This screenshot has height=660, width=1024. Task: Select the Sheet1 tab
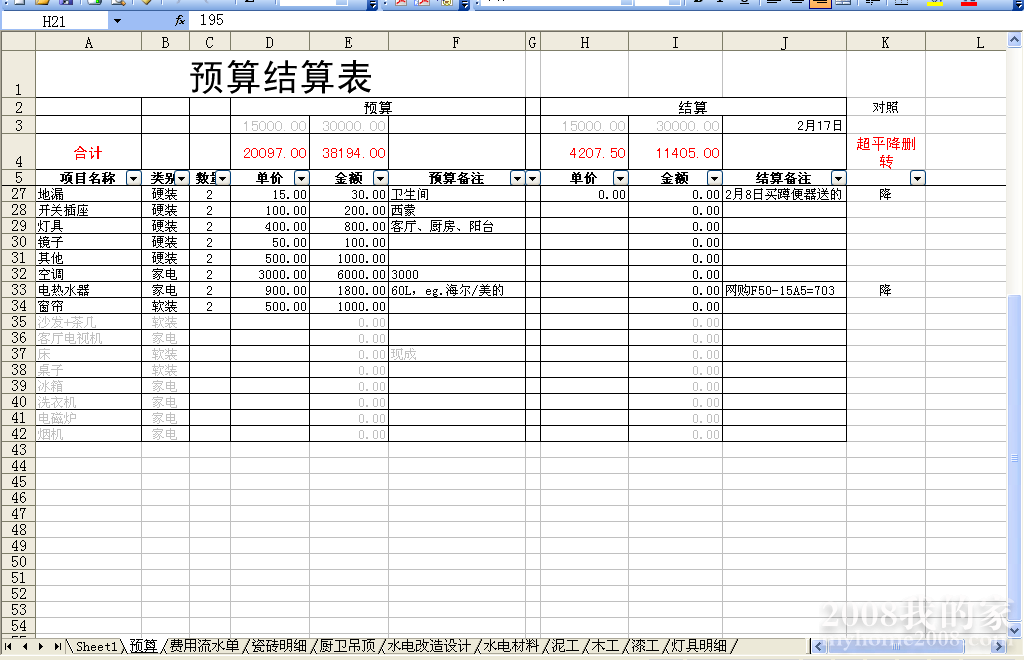point(96,647)
